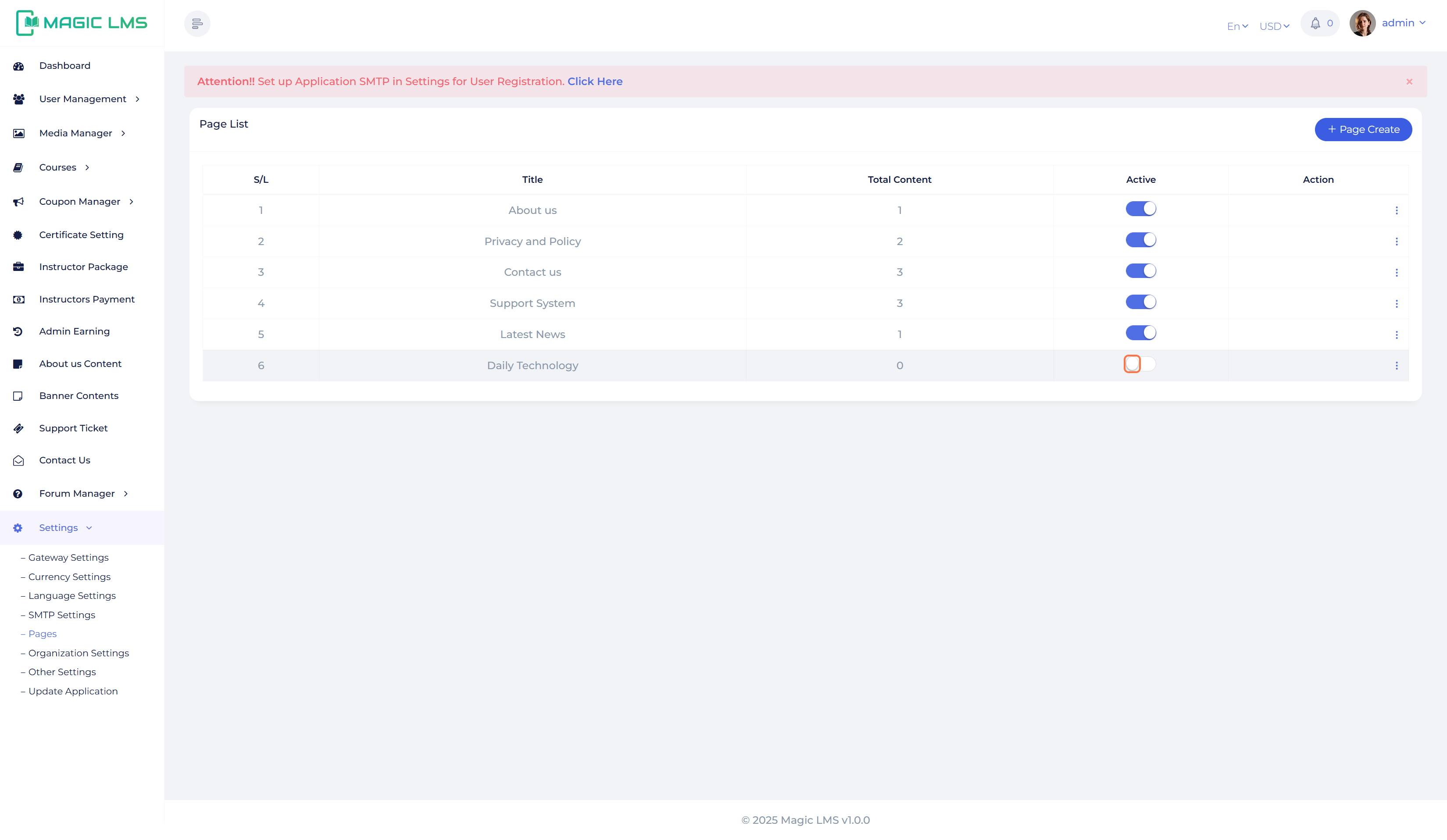Click the User Management people icon
The image size is (1447, 840).
point(18,99)
